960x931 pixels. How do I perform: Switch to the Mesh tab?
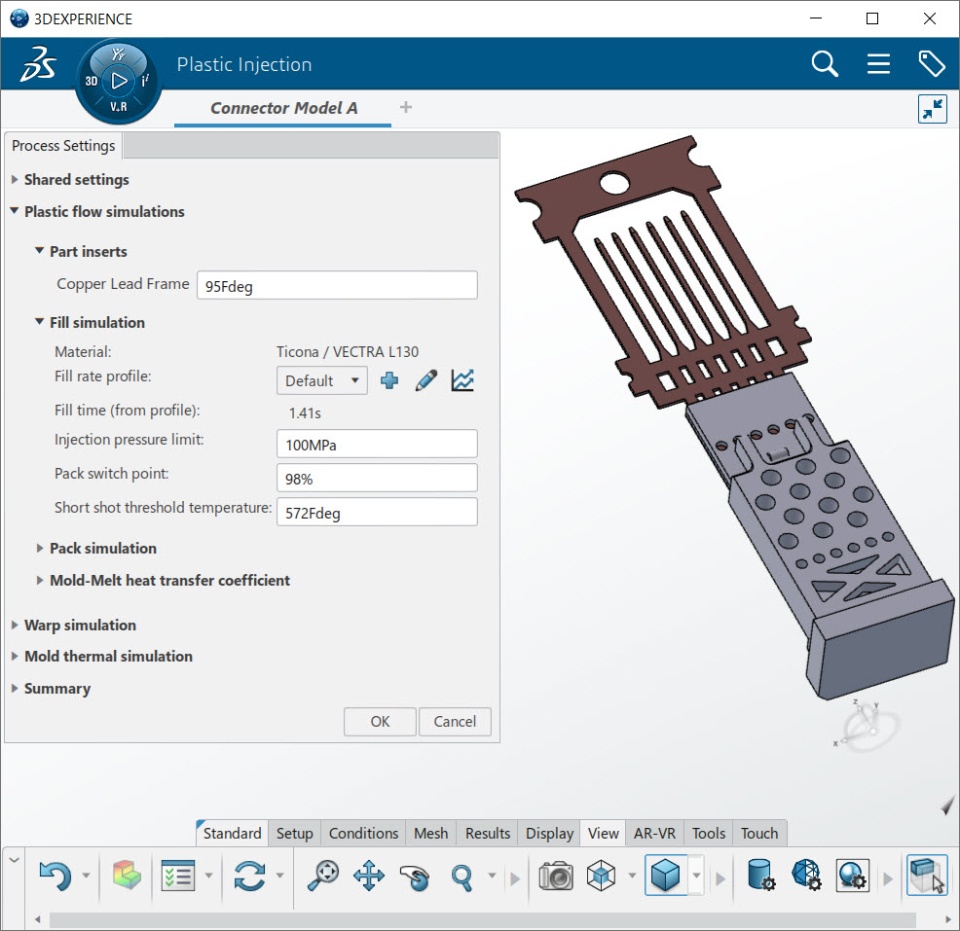[431, 833]
